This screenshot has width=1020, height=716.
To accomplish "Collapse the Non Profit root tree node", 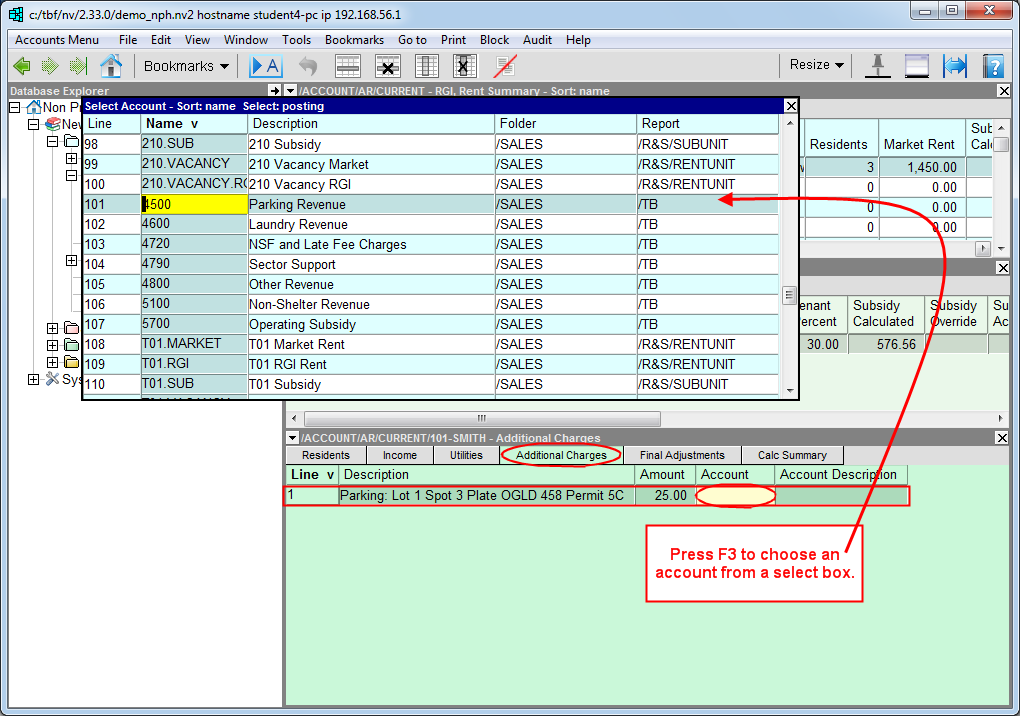I will coord(15,107).
